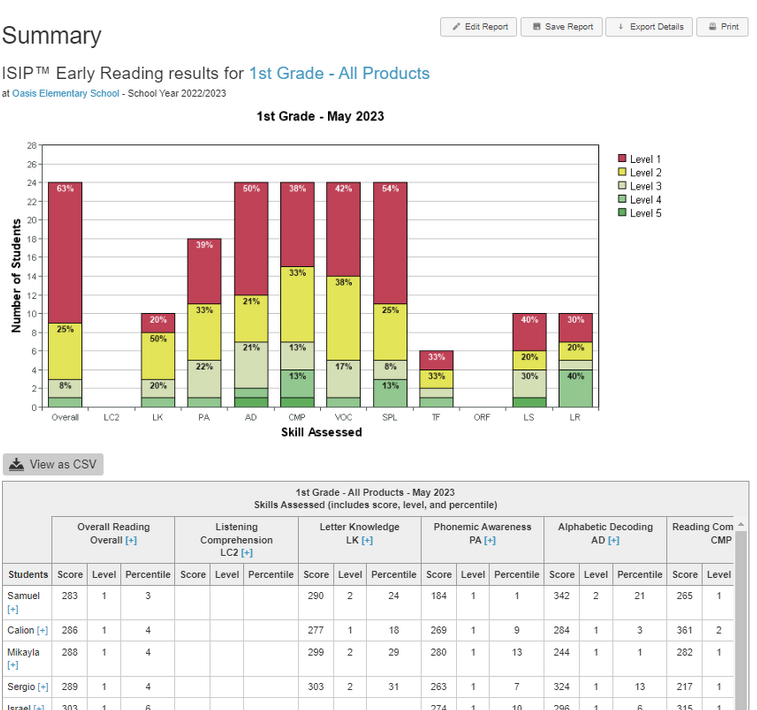Screen dimensions: 757x710
Task: Open the Oasis Elementary School link
Action: pos(66,94)
